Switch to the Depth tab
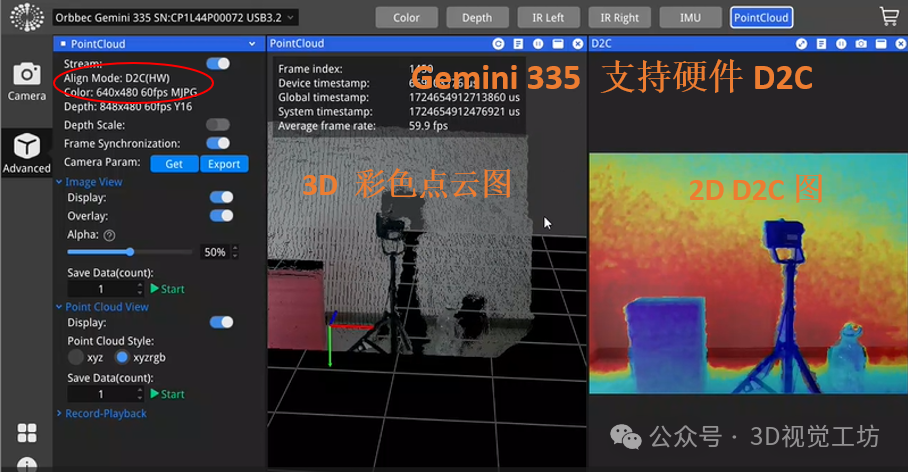Viewport: 908px width, 472px height. 477,17
